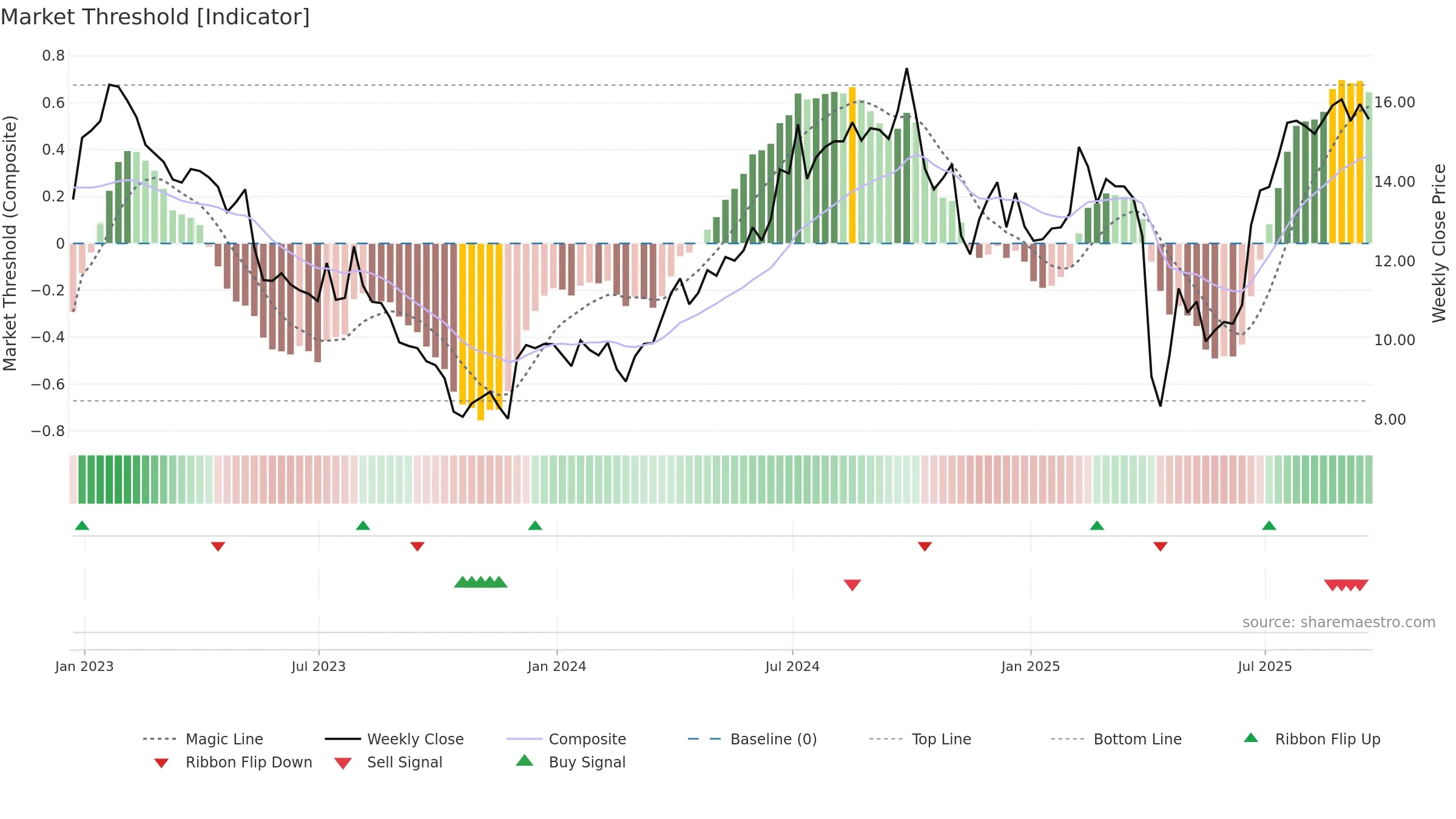Toggle the Bottom Line legend entry
Screen dimensions: 1456x819
(x=1116, y=739)
